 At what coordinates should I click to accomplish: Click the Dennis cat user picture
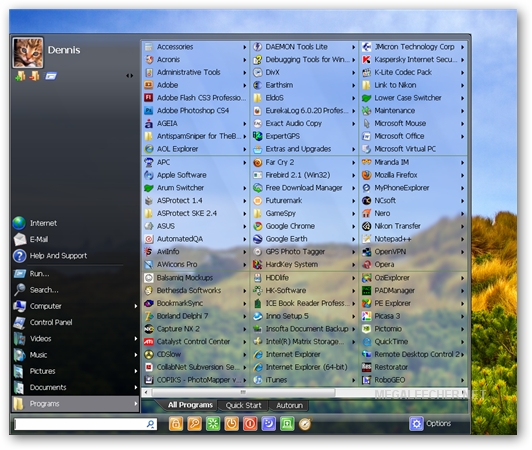click(28, 53)
